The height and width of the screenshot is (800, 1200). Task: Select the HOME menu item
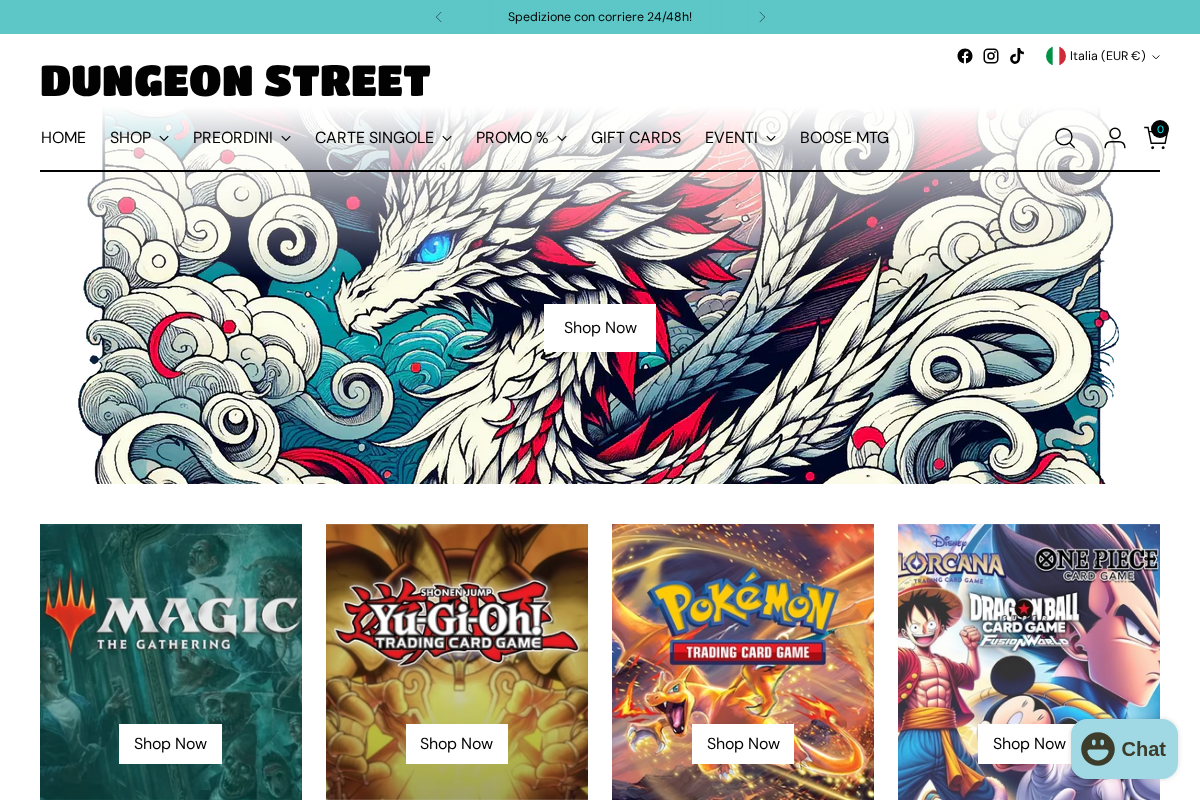(63, 138)
